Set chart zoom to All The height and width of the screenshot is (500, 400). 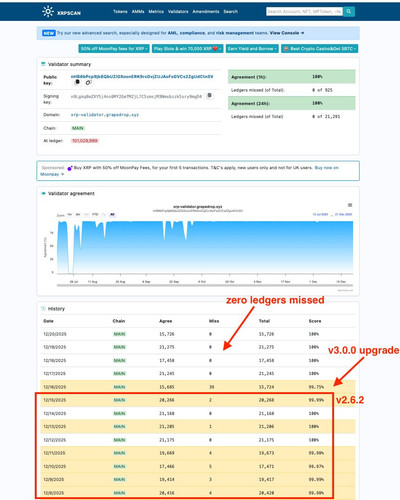112,215
